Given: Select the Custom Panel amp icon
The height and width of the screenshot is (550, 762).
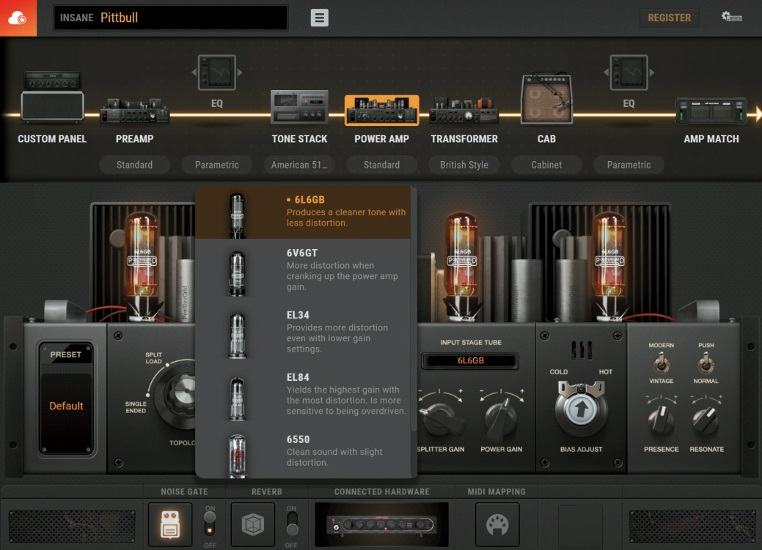Looking at the screenshot, I should (x=52, y=96).
